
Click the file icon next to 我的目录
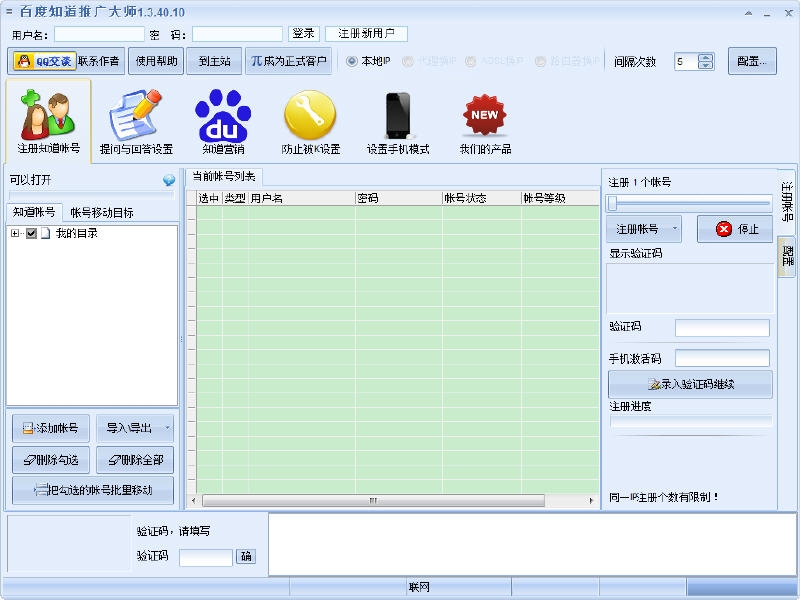(45, 233)
